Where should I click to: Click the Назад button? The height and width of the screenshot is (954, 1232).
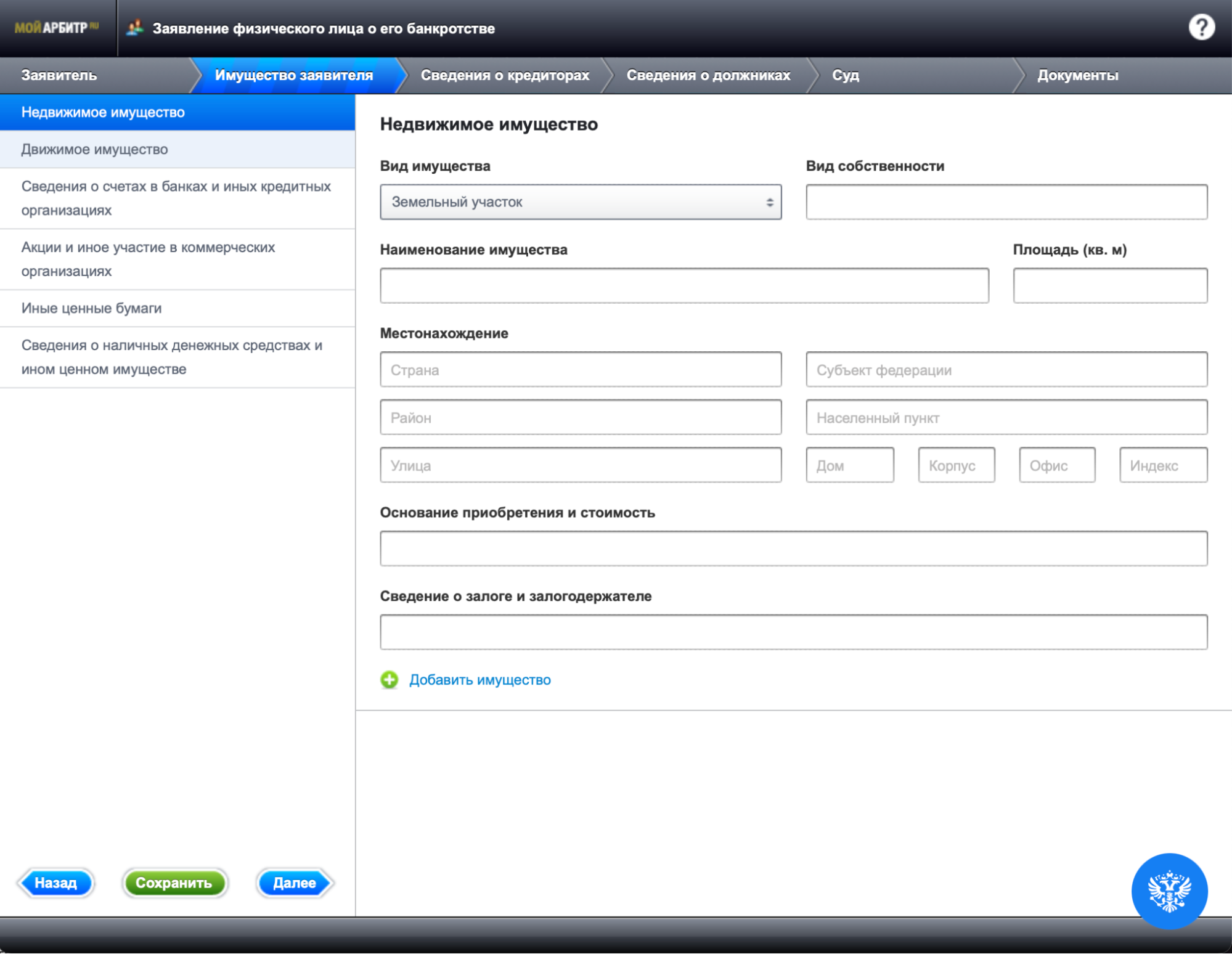point(55,883)
